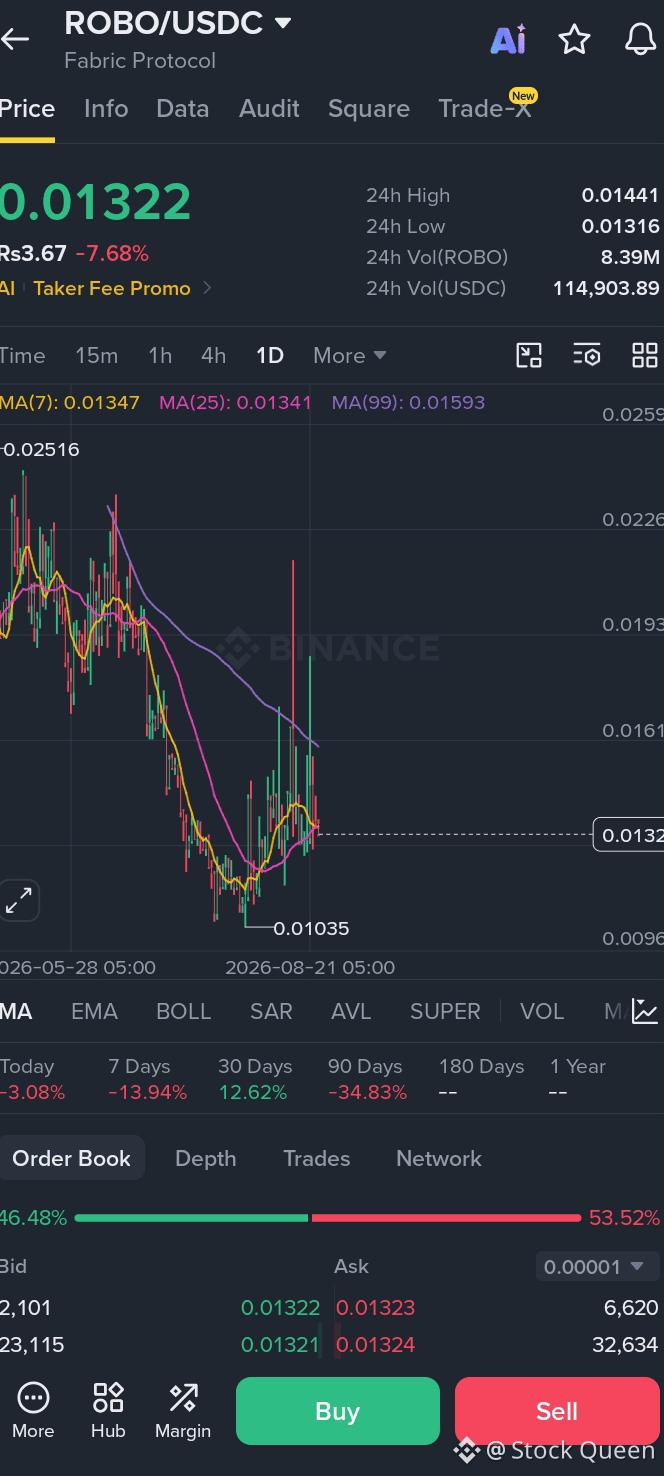Screen dimensions: 664x1476
Task: Switch to the Data tab
Action: (x=182, y=108)
